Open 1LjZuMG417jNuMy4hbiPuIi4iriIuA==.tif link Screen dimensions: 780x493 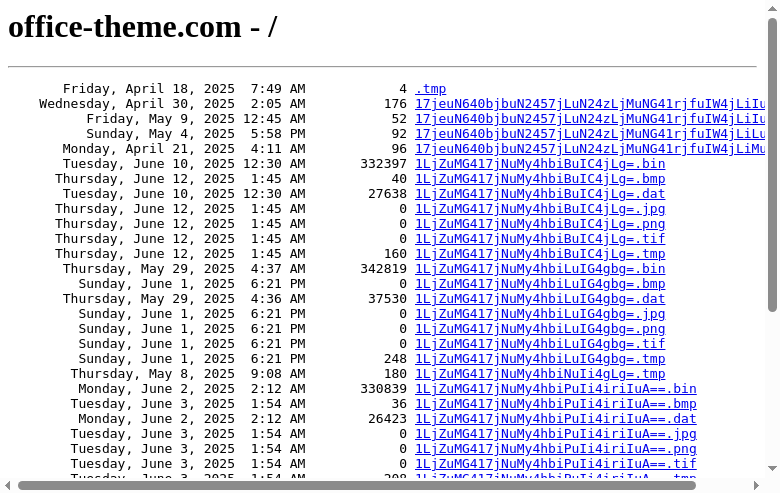(x=556, y=464)
